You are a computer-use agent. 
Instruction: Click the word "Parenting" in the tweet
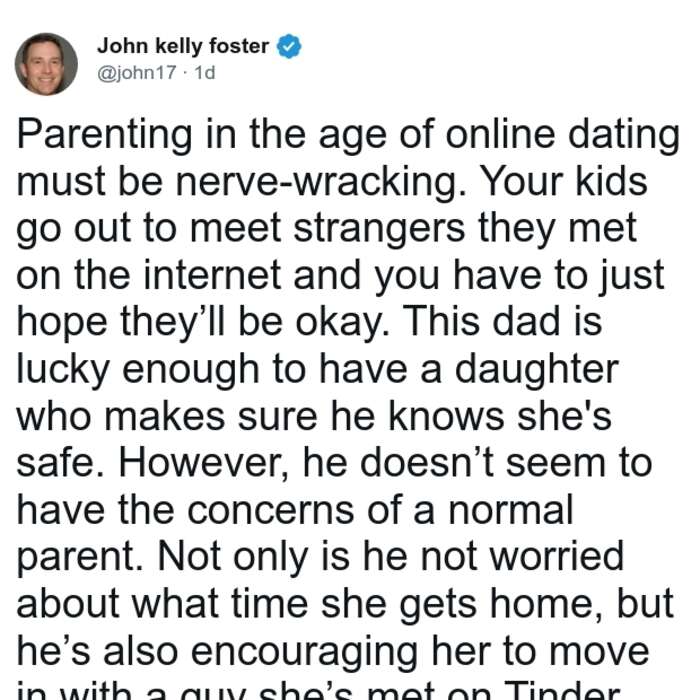click(x=105, y=136)
